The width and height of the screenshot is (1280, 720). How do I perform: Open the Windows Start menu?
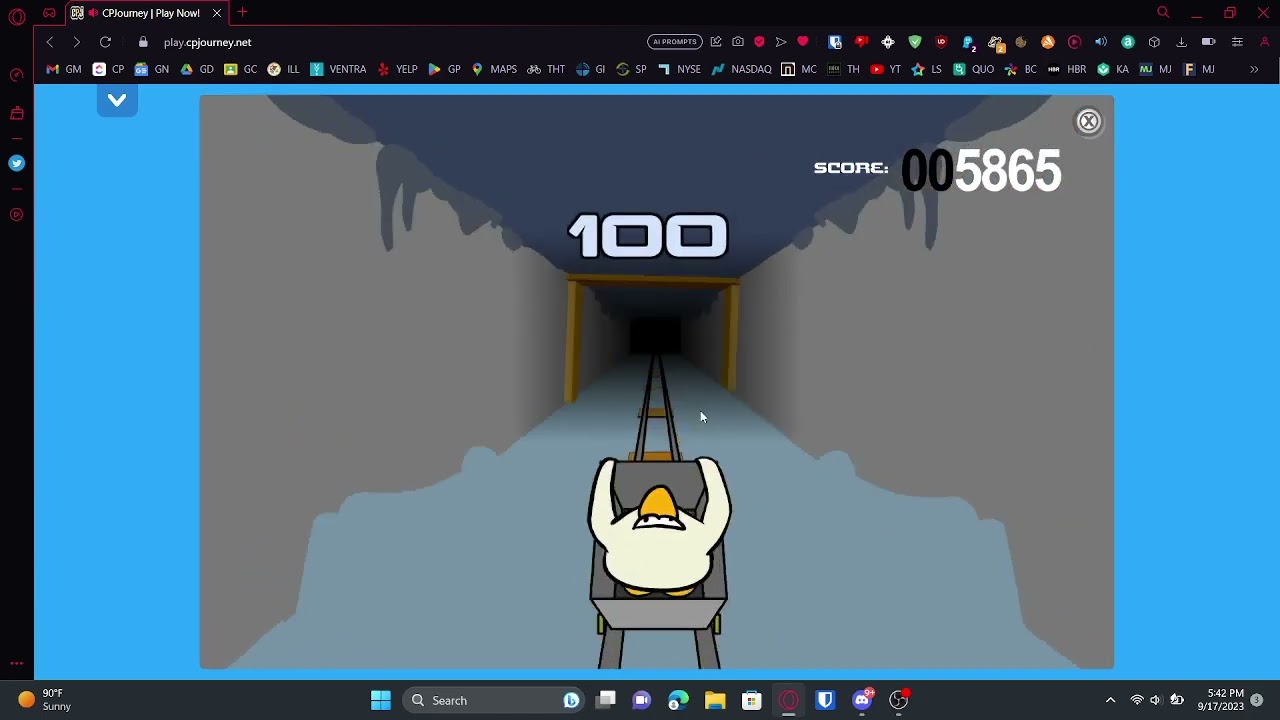click(x=381, y=700)
